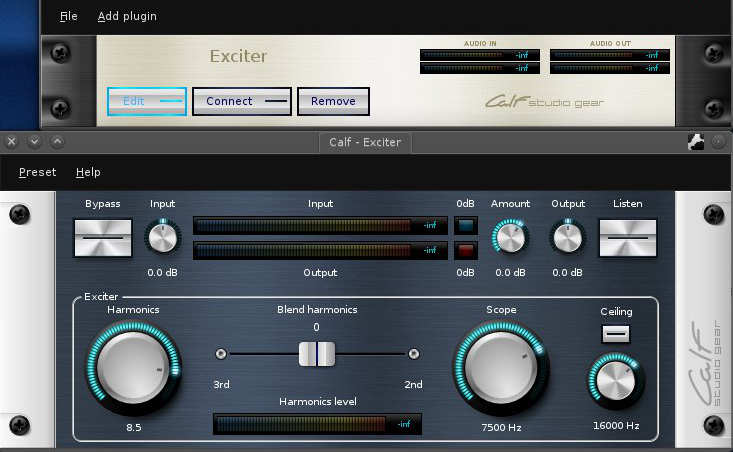Image resolution: width=733 pixels, height=452 pixels.
Task: Click the large Harmonics knob
Action: (133, 368)
